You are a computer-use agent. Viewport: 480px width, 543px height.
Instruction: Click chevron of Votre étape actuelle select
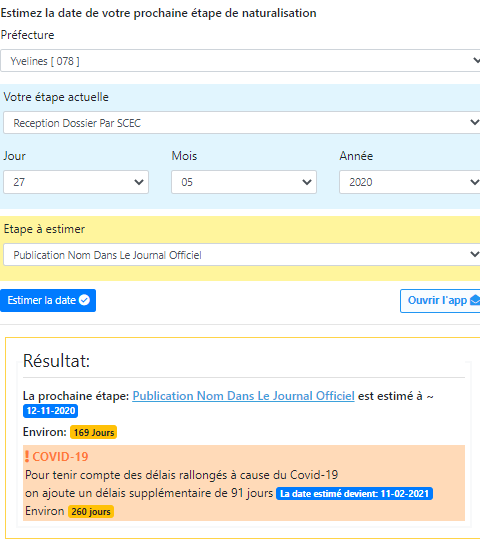click(475, 122)
